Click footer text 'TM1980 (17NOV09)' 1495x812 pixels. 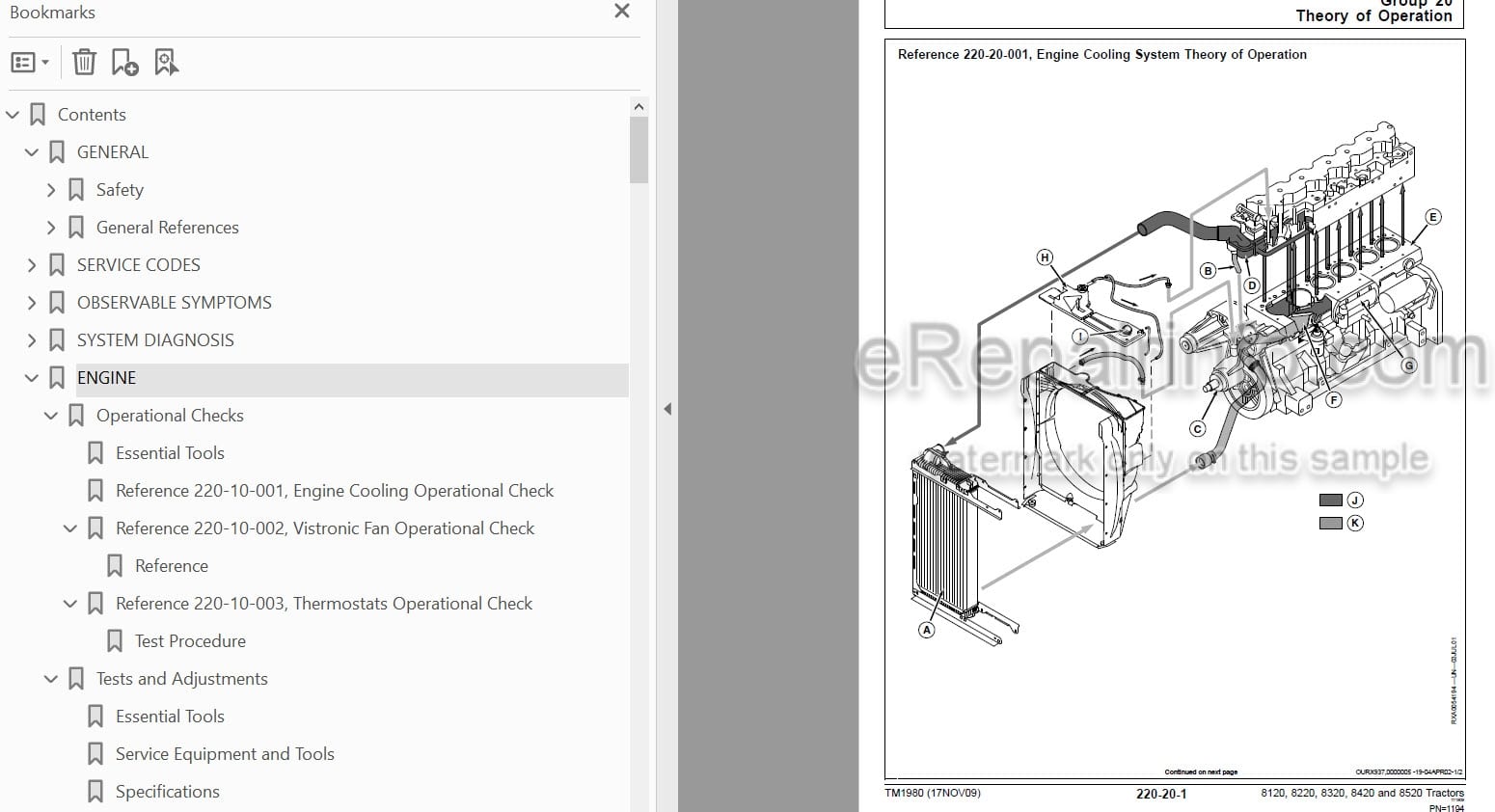click(933, 793)
